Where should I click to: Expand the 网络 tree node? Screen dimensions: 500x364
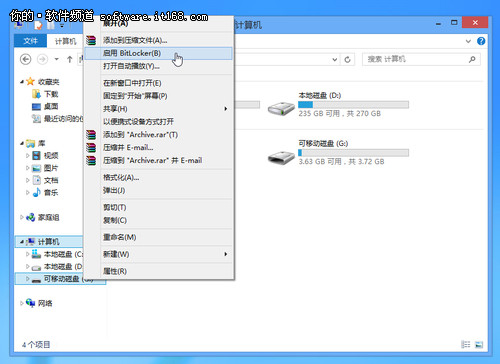22,303
